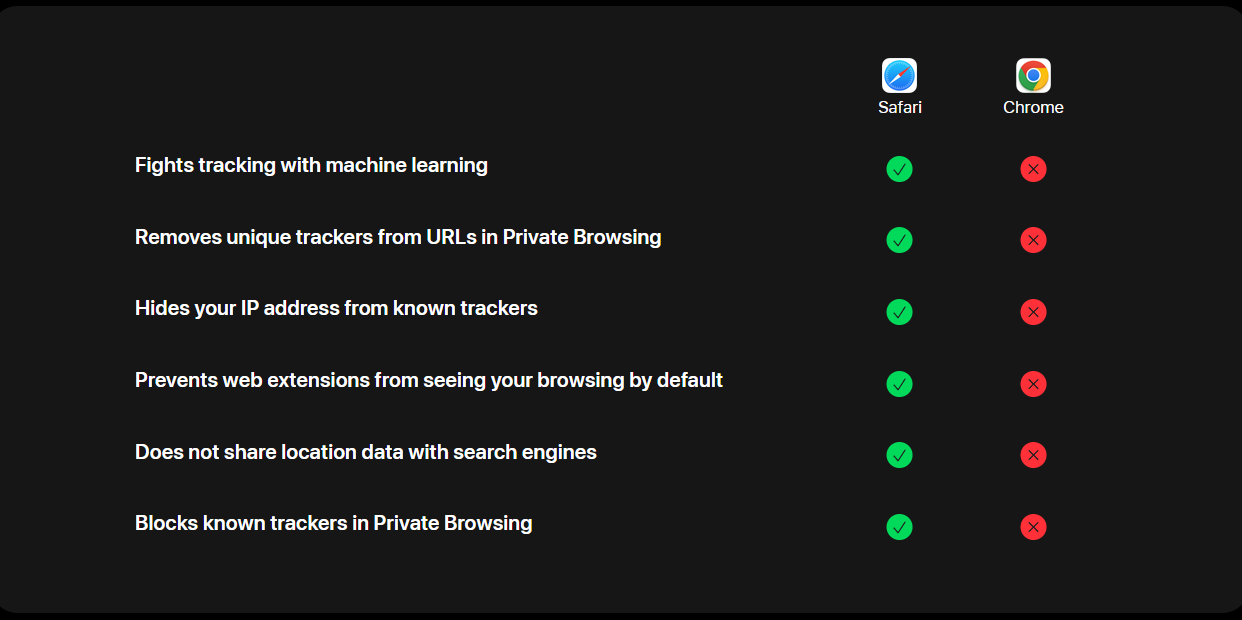This screenshot has height=620, width=1242.
Task: Click Safari checkmark for hiding IP address
Action: click(x=899, y=312)
